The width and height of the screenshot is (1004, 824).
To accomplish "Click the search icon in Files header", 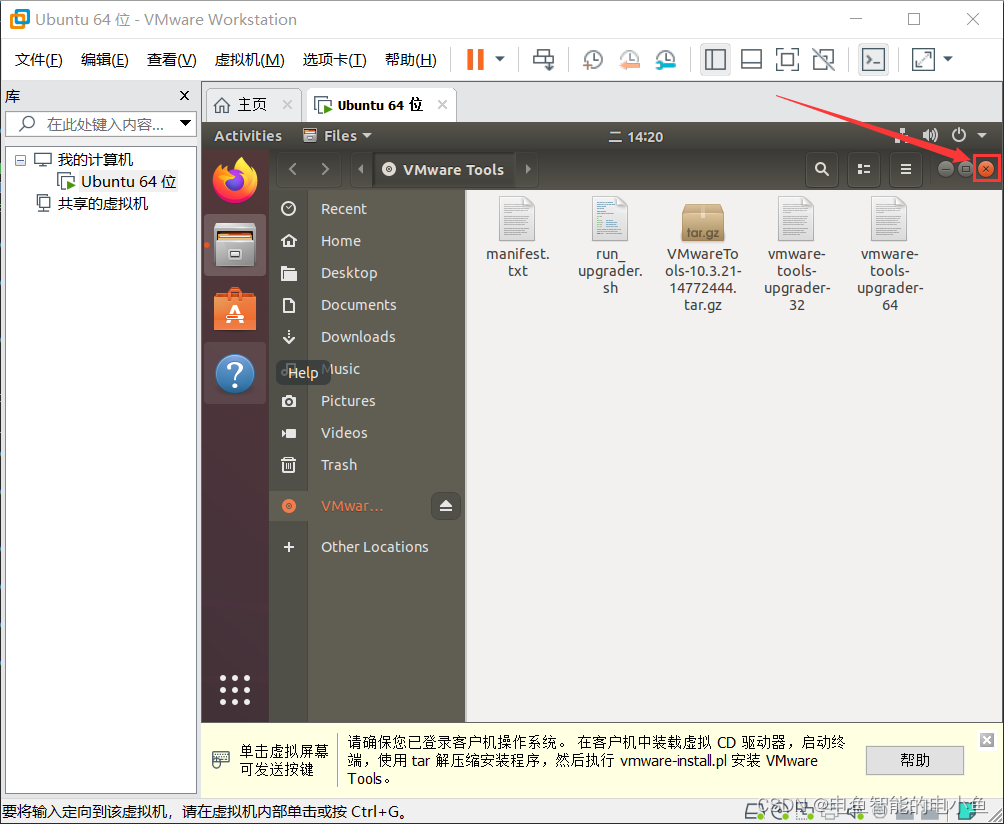I will (822, 169).
